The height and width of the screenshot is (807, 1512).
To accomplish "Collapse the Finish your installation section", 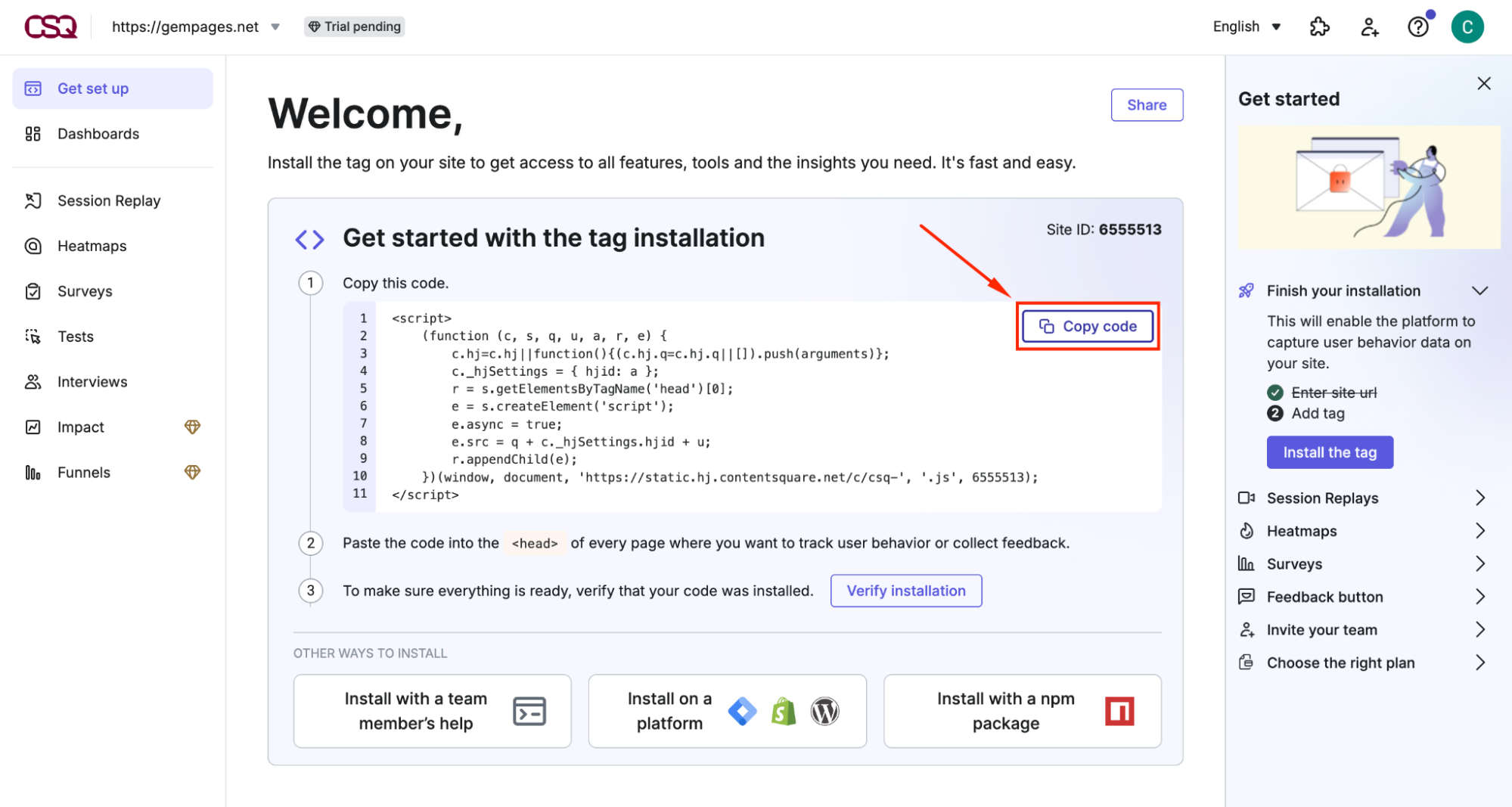I will point(1479,291).
